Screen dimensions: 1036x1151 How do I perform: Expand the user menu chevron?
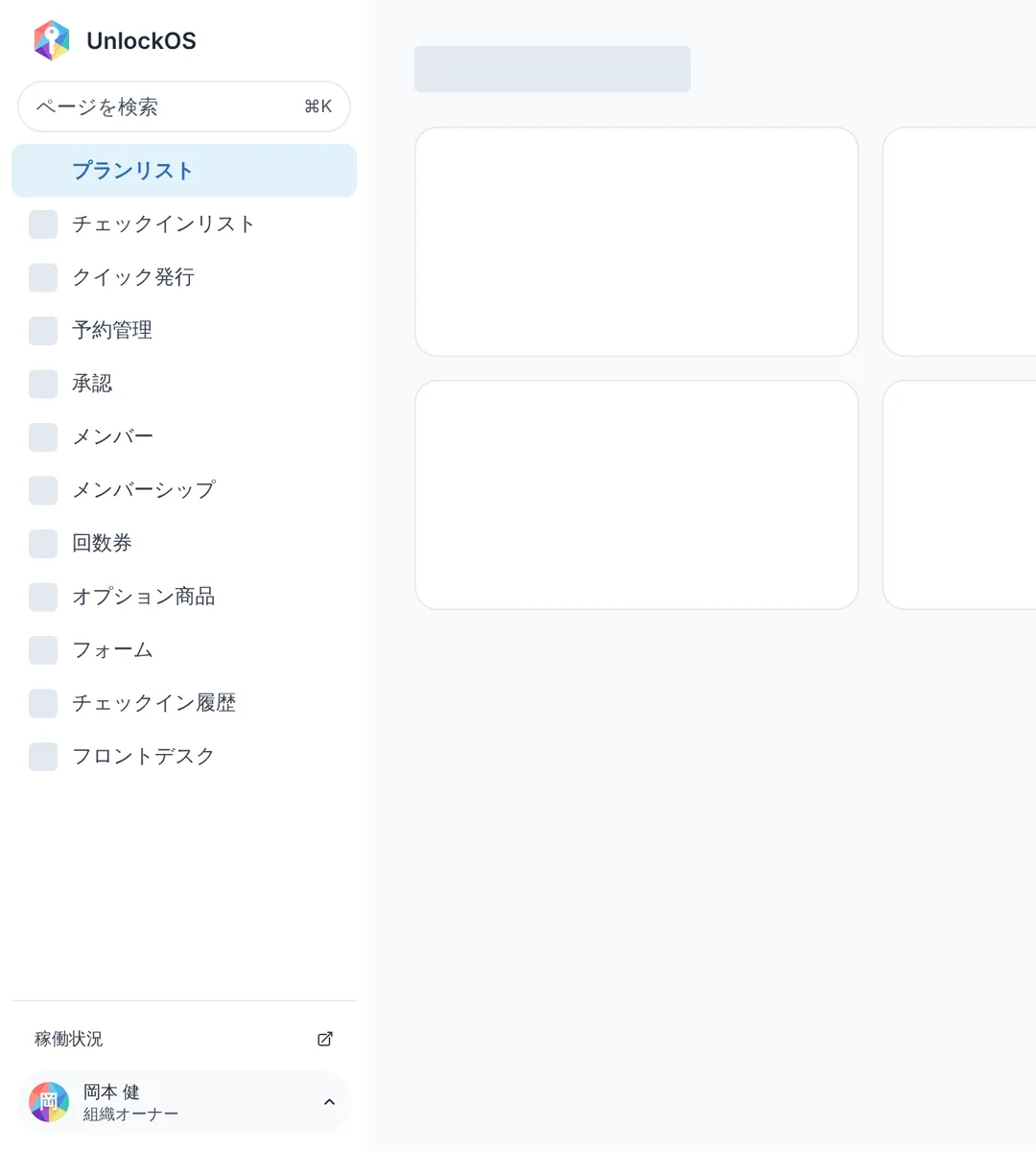point(329,1102)
